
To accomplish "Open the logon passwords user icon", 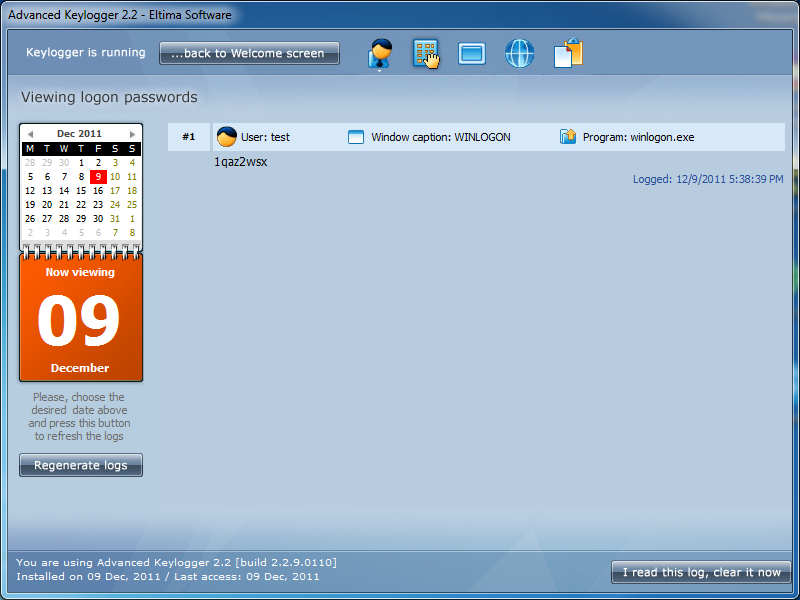I will pos(380,53).
